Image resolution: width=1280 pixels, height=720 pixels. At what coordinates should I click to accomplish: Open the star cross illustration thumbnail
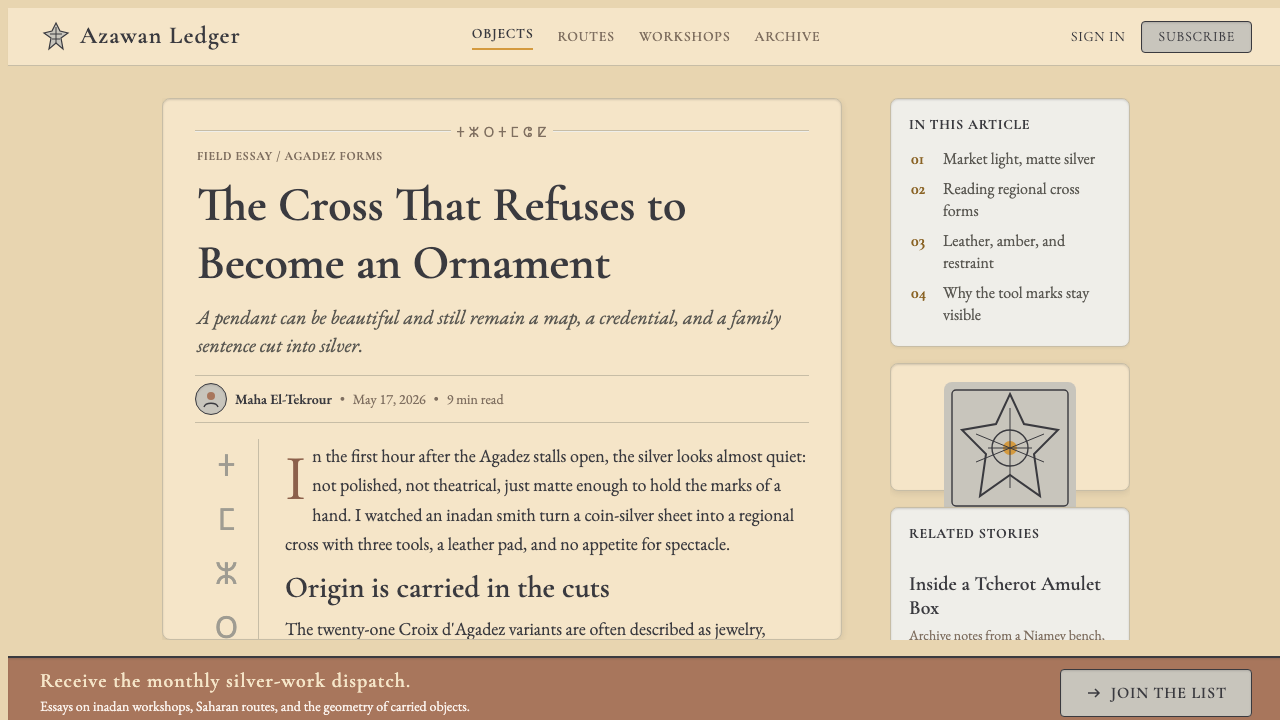1010,446
